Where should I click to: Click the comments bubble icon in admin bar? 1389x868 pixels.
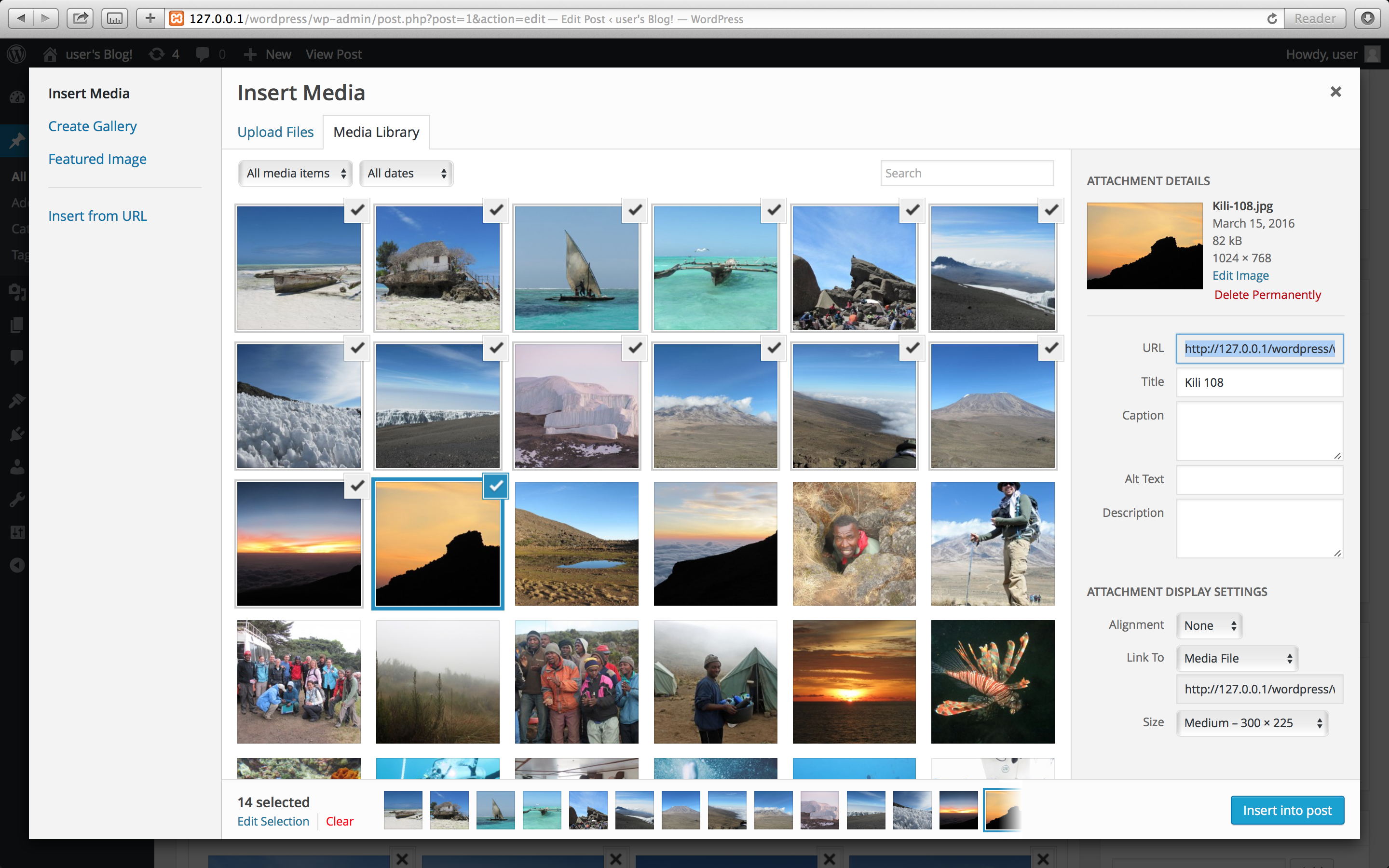[x=202, y=54]
